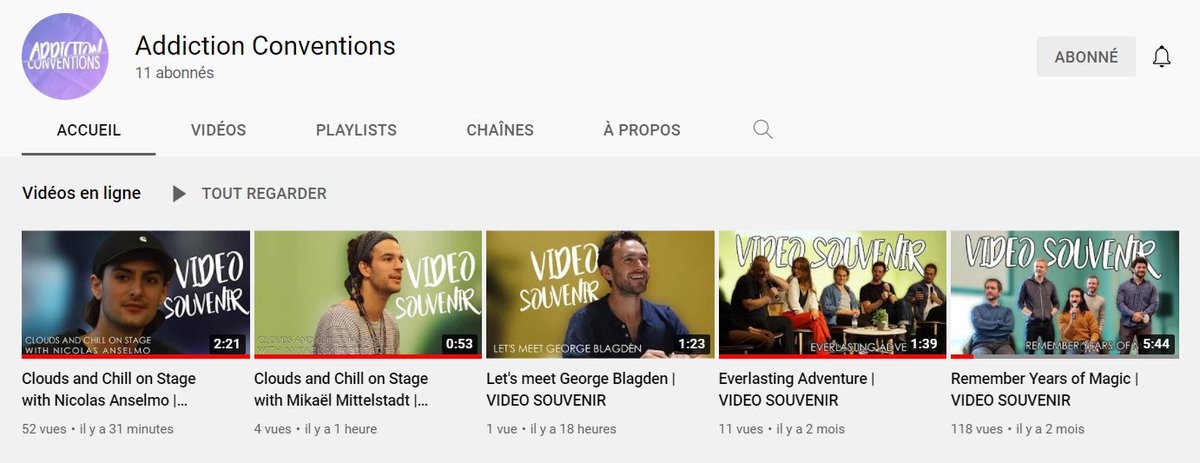
Task: Click the play-all triangle icon
Action: pyautogui.click(x=179, y=194)
